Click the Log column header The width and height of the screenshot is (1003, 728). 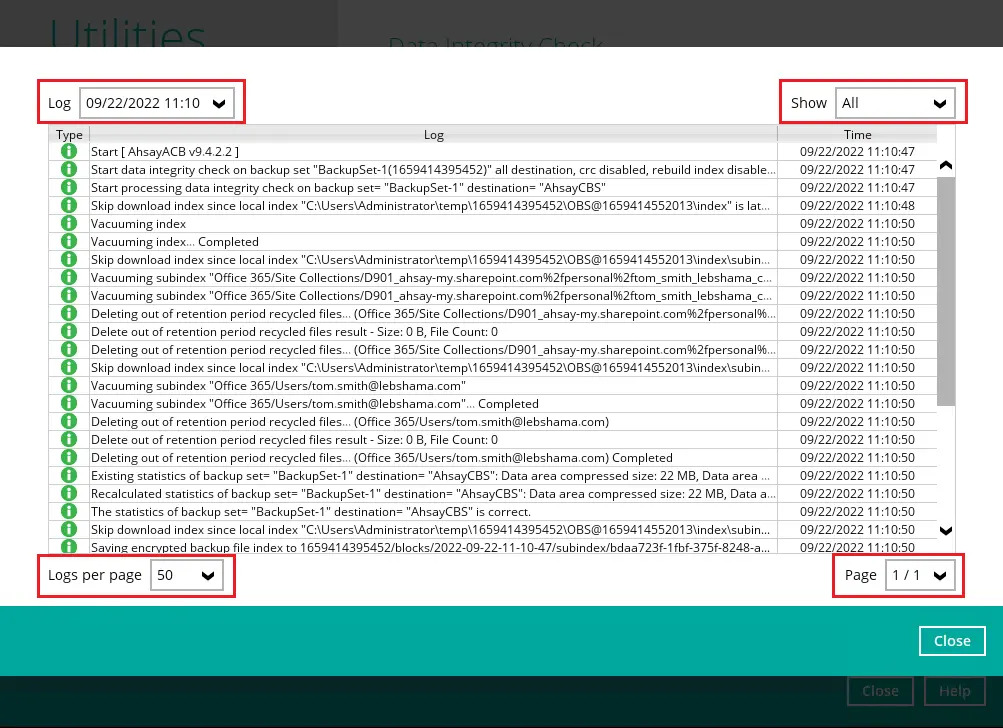pos(433,134)
